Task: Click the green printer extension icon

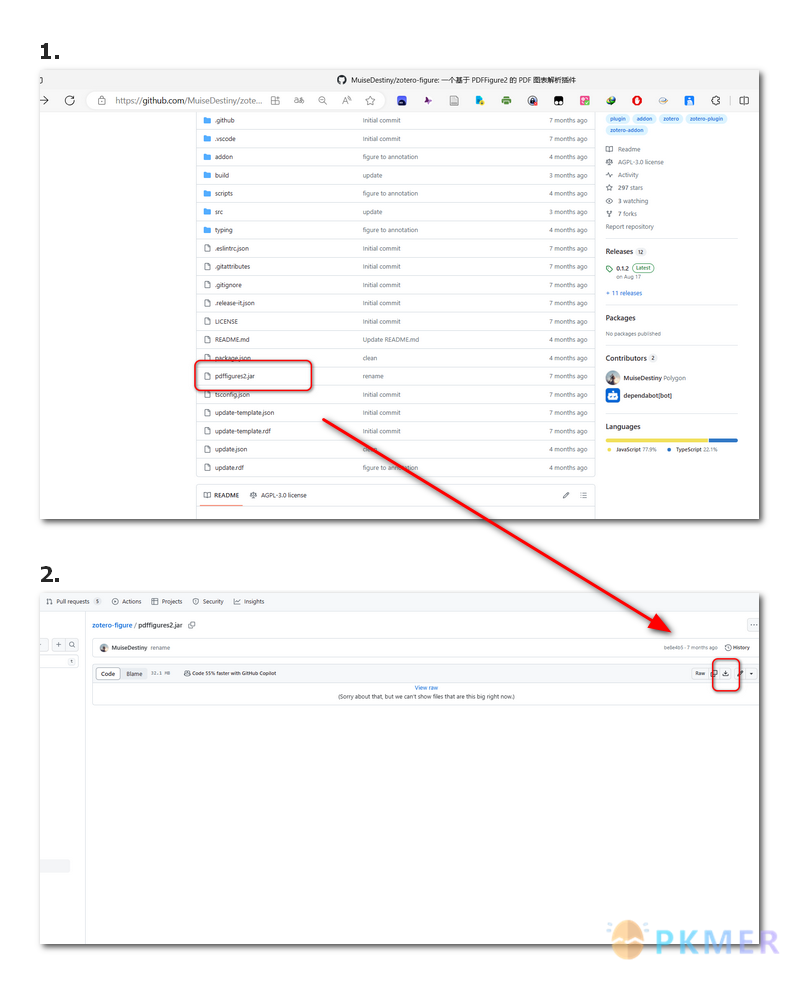Action: coord(506,101)
